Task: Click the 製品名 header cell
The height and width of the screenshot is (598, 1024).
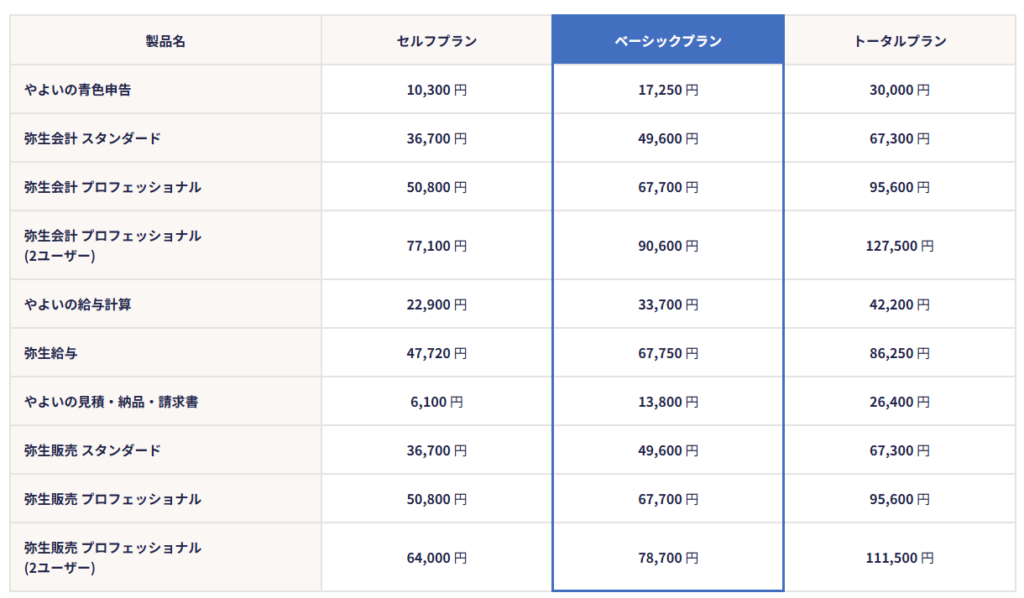Action: tap(166, 41)
